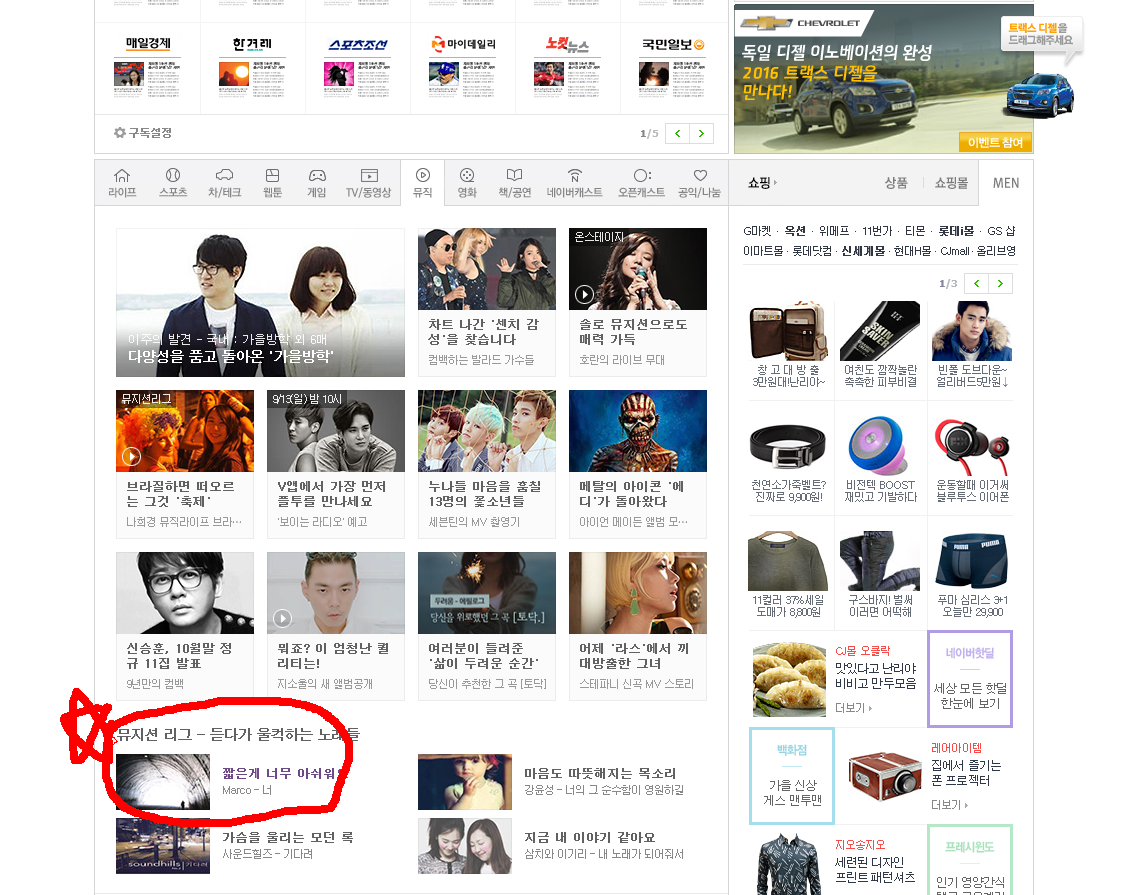This screenshot has width=1122, height=895.
Task: Expand 더보기 under 레어아이템
Action: pos(949,805)
